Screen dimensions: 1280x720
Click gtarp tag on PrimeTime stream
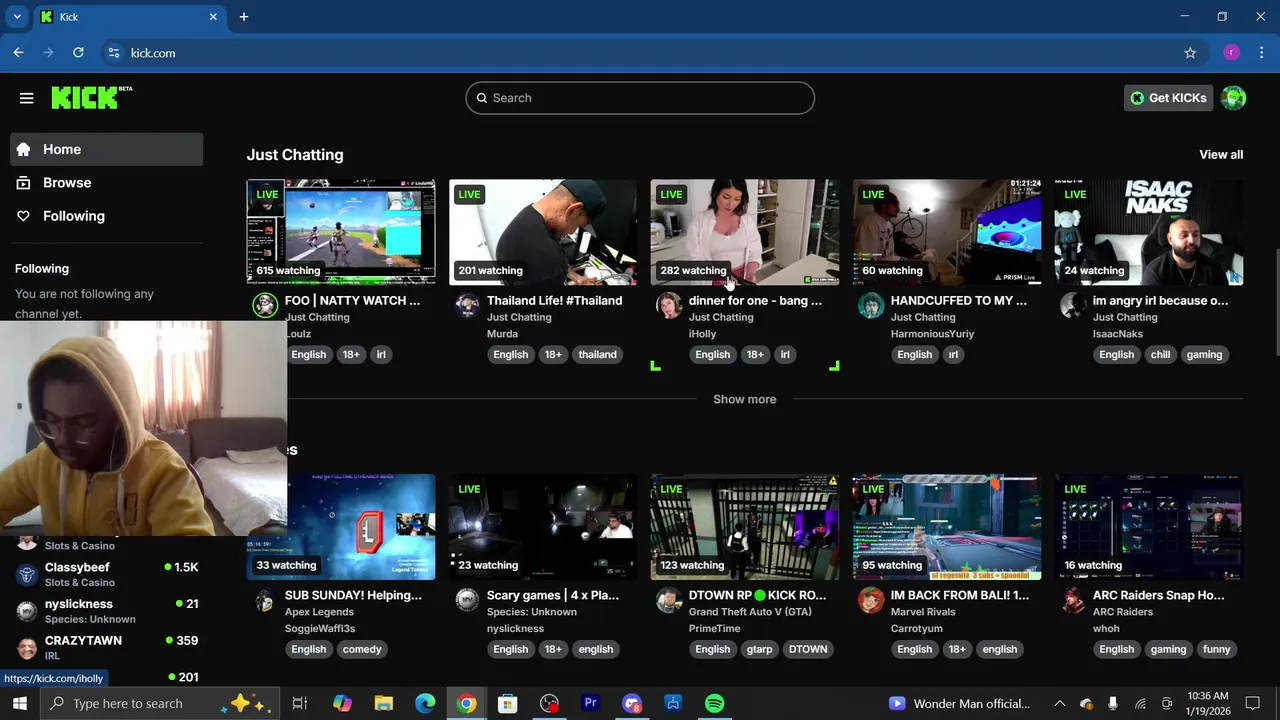[x=759, y=650]
